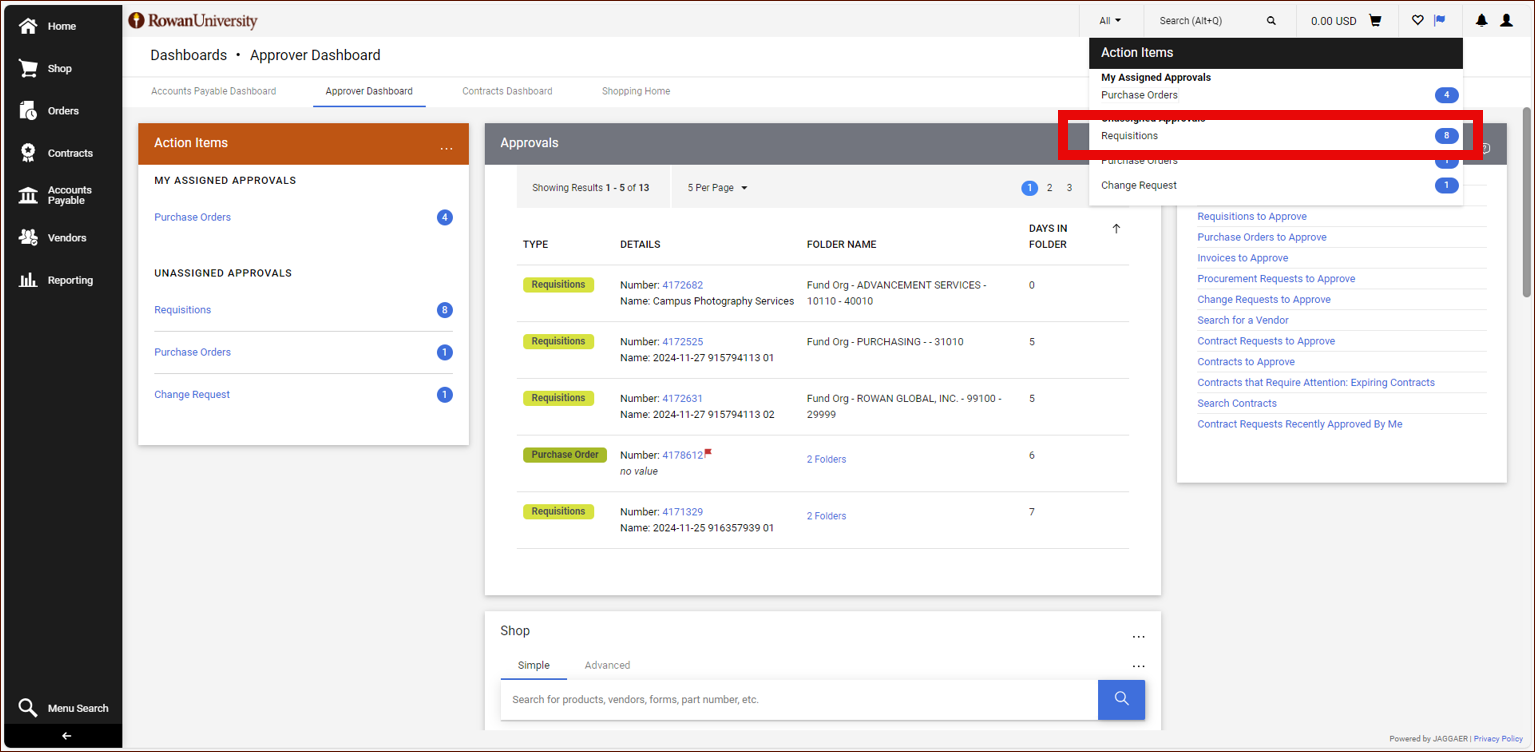This screenshot has width=1535, height=752.
Task: Open requisition number 4172682
Action: [682, 285]
